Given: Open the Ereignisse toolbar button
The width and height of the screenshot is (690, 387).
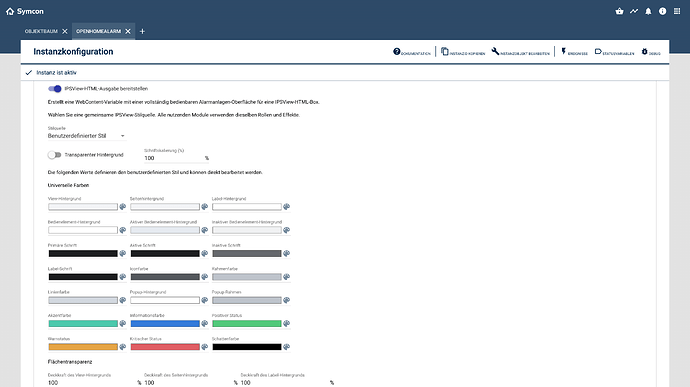Looking at the screenshot, I should (x=574, y=52).
